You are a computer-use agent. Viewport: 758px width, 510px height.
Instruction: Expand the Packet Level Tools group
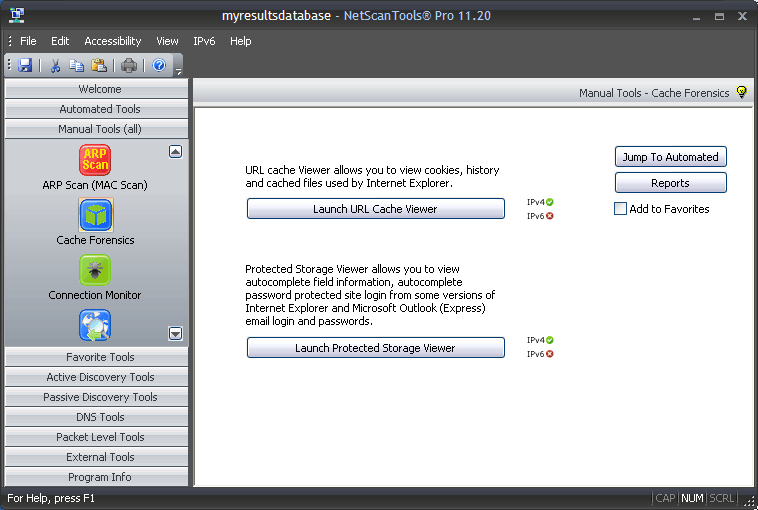click(x=97, y=437)
